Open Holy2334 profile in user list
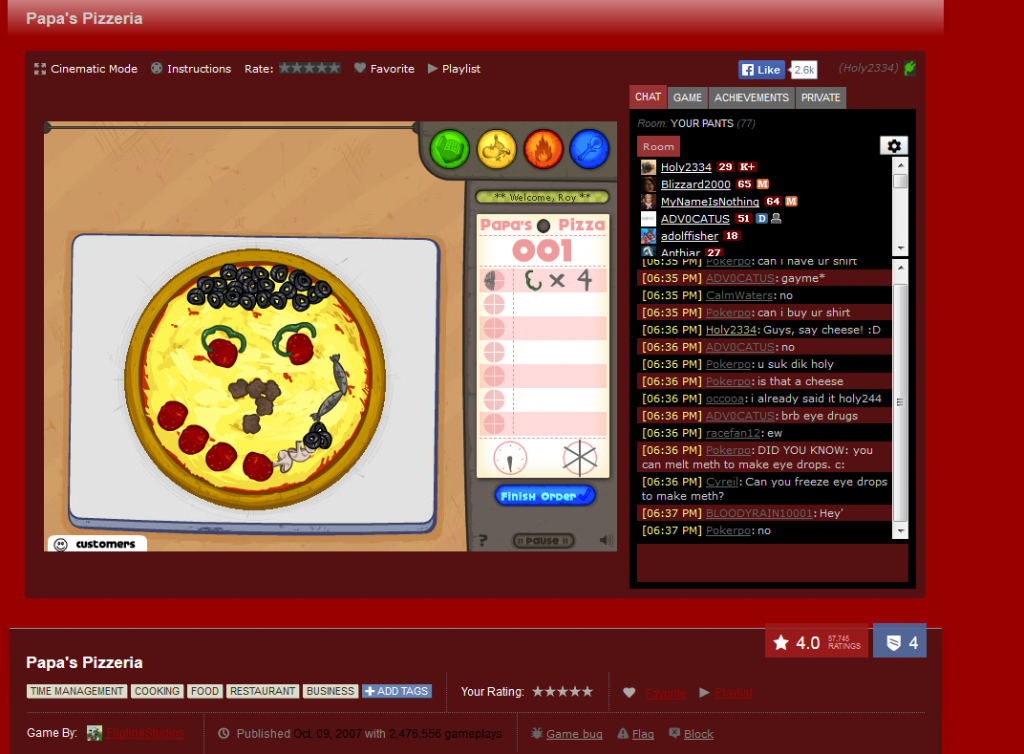The width and height of the screenshot is (1024, 754). 686,167
